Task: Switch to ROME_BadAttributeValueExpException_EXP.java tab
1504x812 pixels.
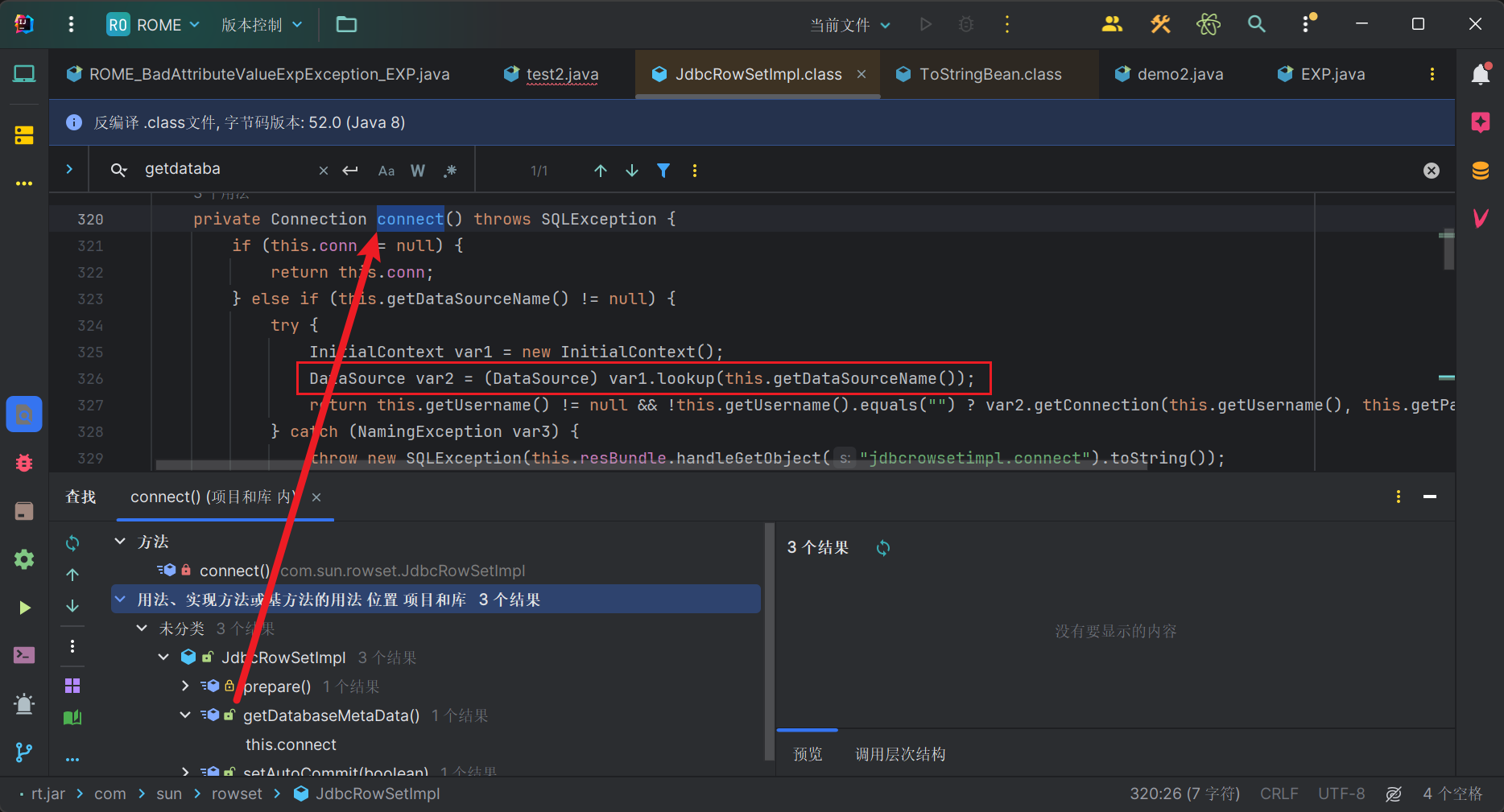Action: tap(258, 74)
